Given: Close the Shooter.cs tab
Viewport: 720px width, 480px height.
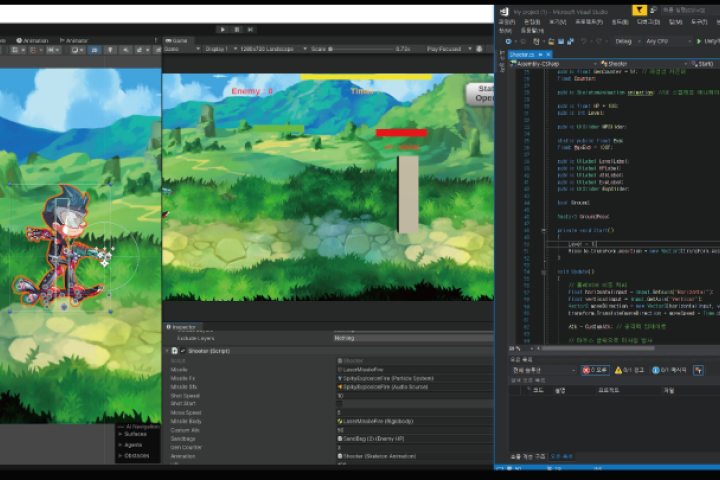Looking at the screenshot, I should [x=548, y=55].
